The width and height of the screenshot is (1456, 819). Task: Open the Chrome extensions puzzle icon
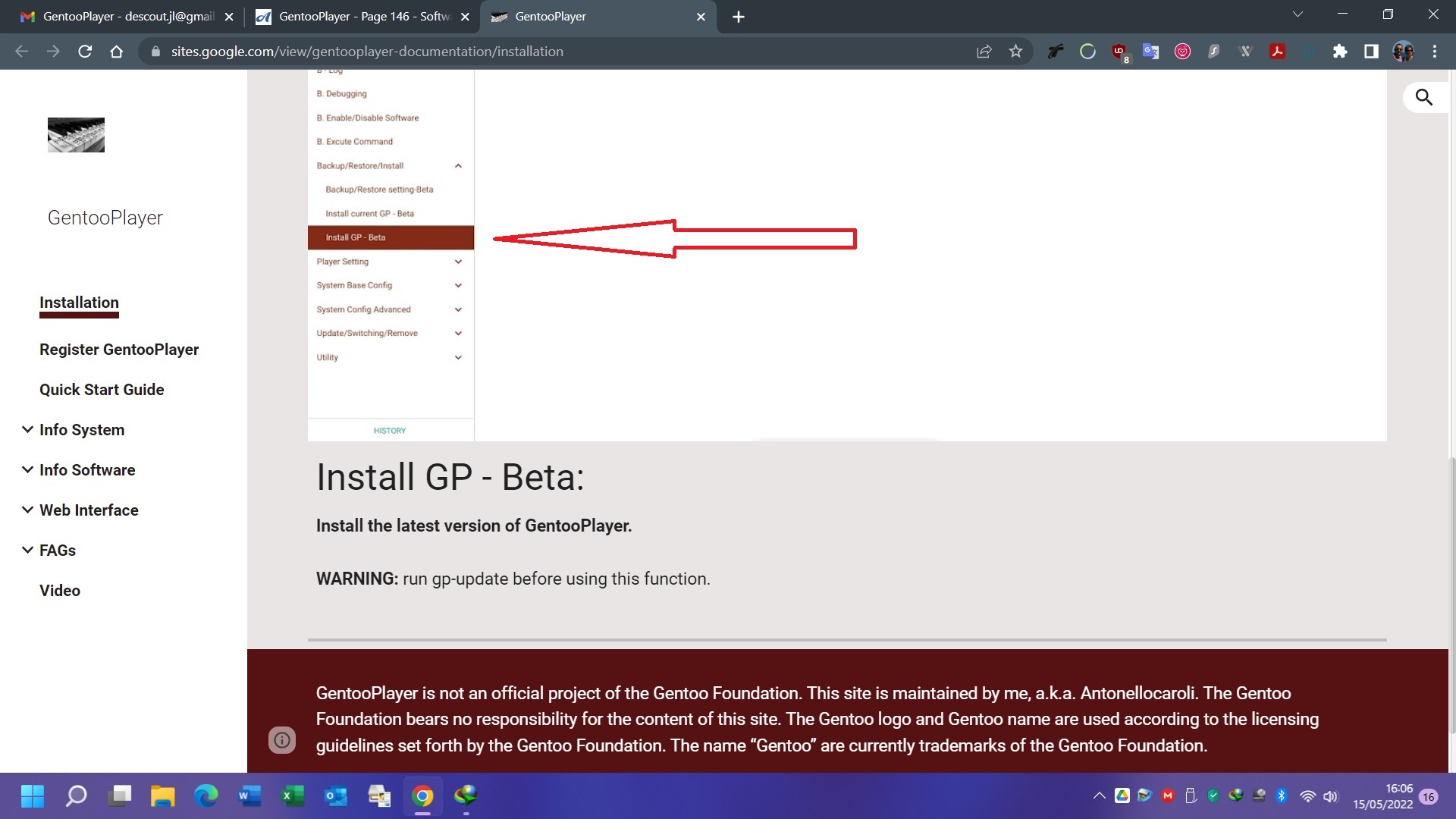[1340, 52]
